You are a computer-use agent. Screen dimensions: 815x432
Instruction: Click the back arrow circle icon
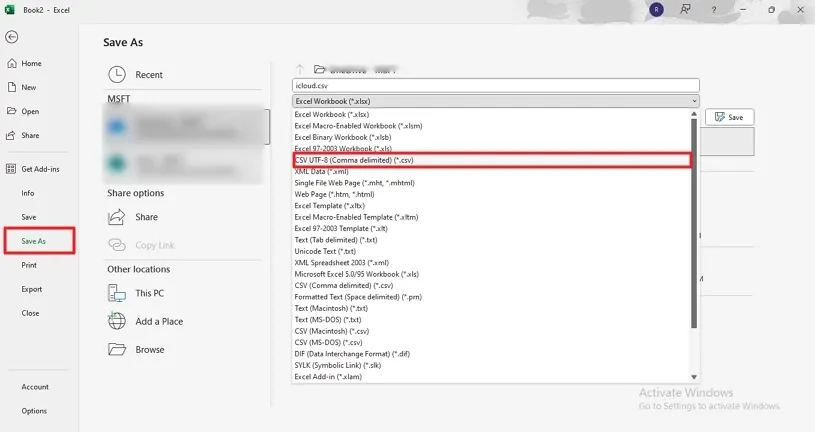pyautogui.click(x=11, y=37)
